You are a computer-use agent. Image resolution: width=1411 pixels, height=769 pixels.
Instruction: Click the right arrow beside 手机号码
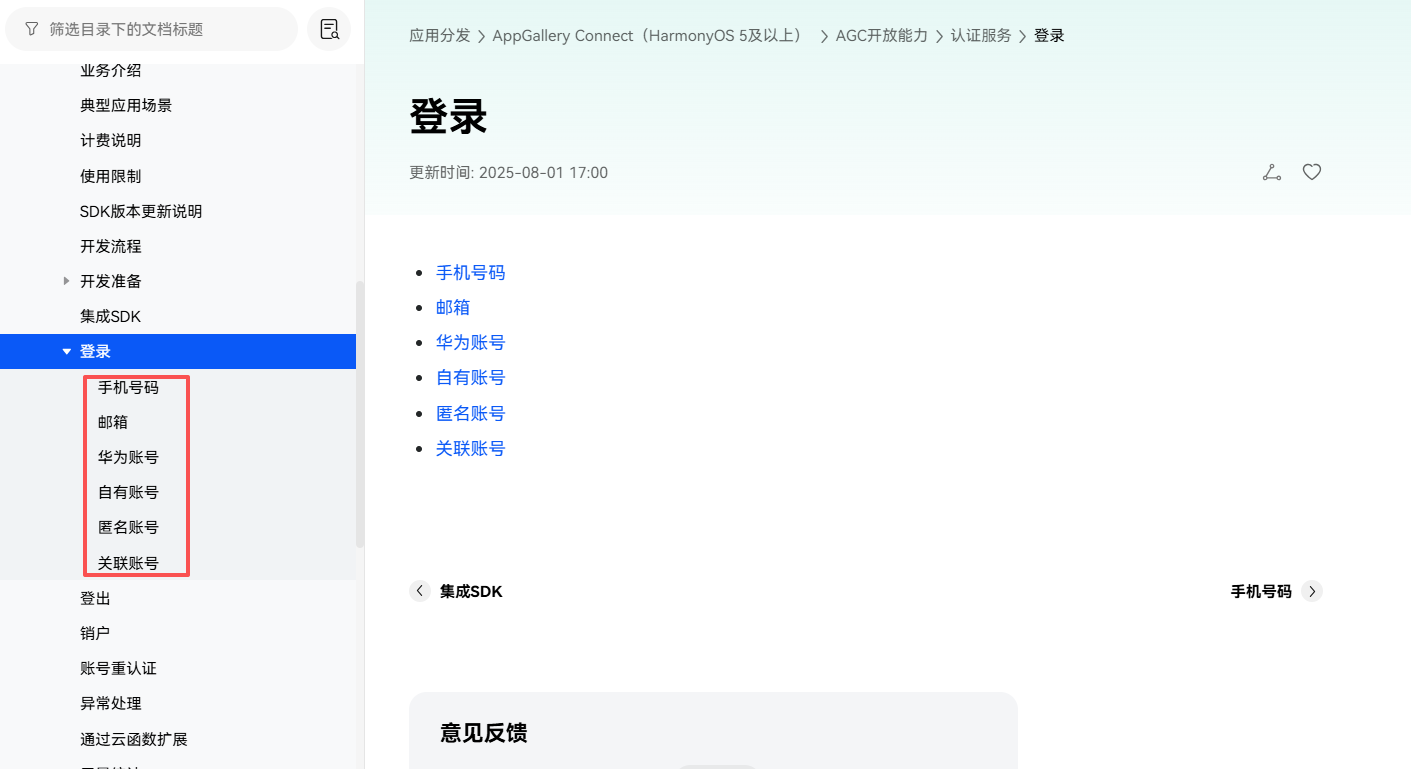[x=1312, y=591]
